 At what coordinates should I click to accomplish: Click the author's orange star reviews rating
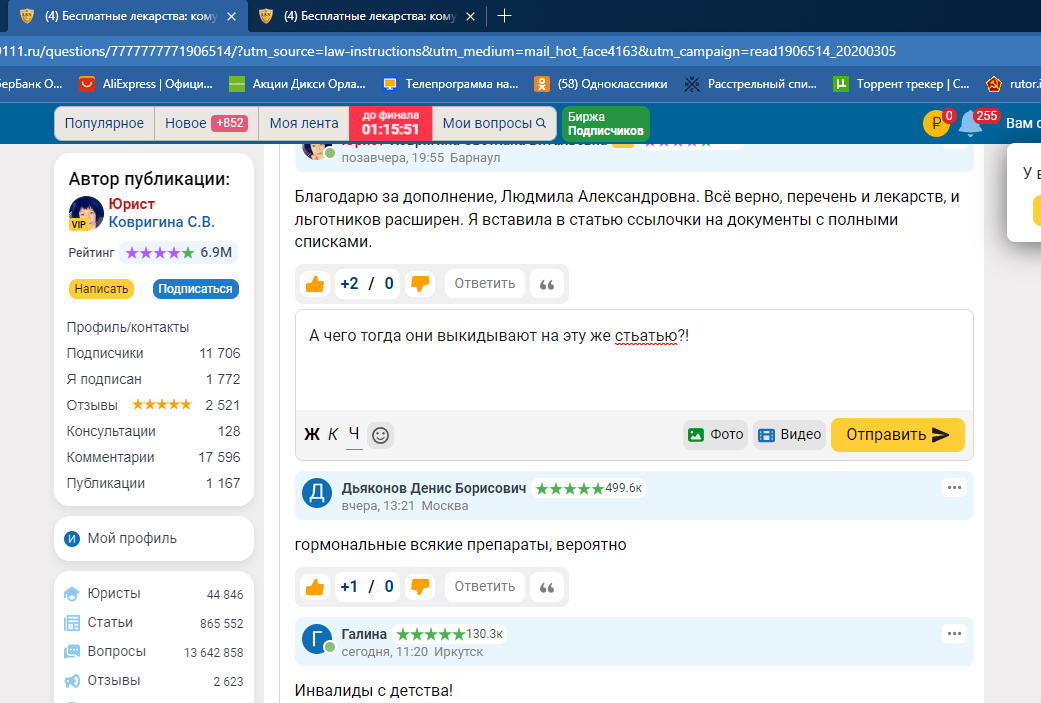[161, 405]
